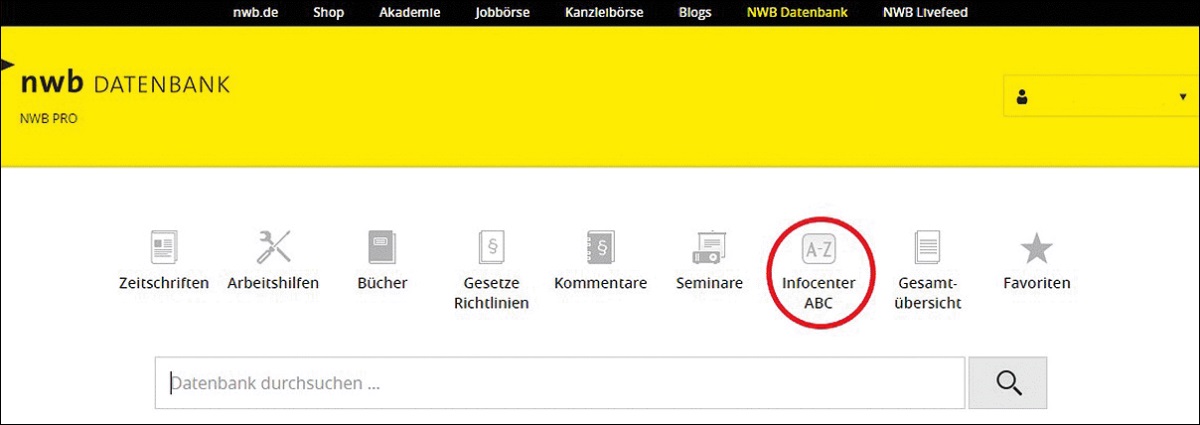Click the Favoriten star icon

[x=1036, y=247]
